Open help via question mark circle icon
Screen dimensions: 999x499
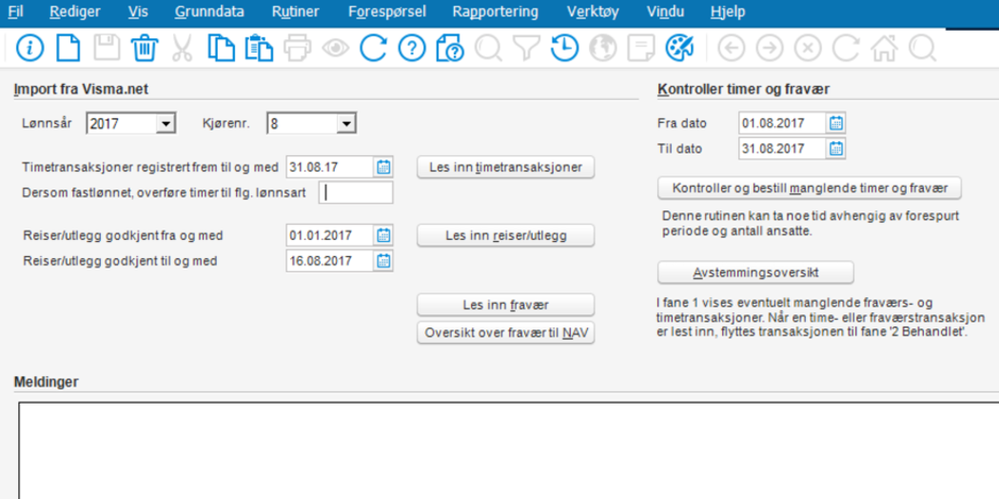coord(412,48)
